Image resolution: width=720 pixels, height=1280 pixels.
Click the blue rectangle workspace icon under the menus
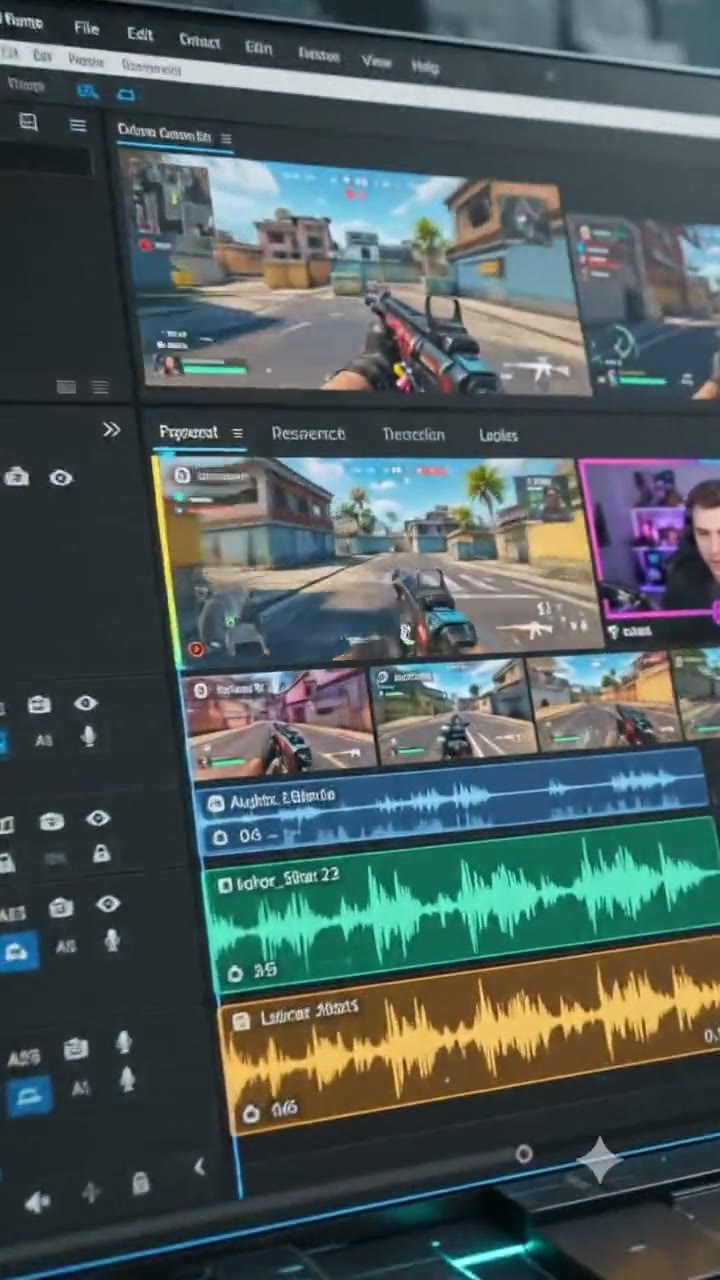[126, 94]
